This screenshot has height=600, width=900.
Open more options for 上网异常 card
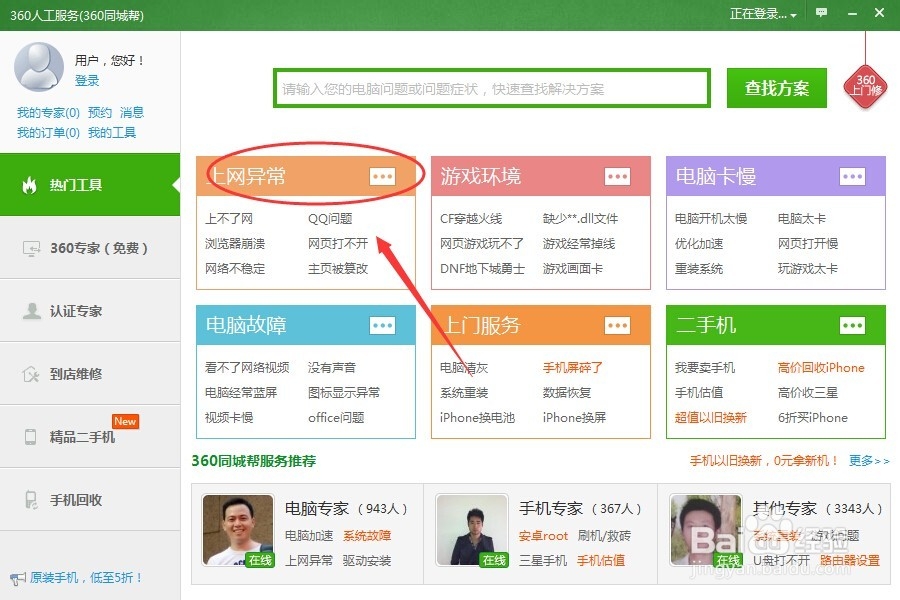click(x=382, y=176)
